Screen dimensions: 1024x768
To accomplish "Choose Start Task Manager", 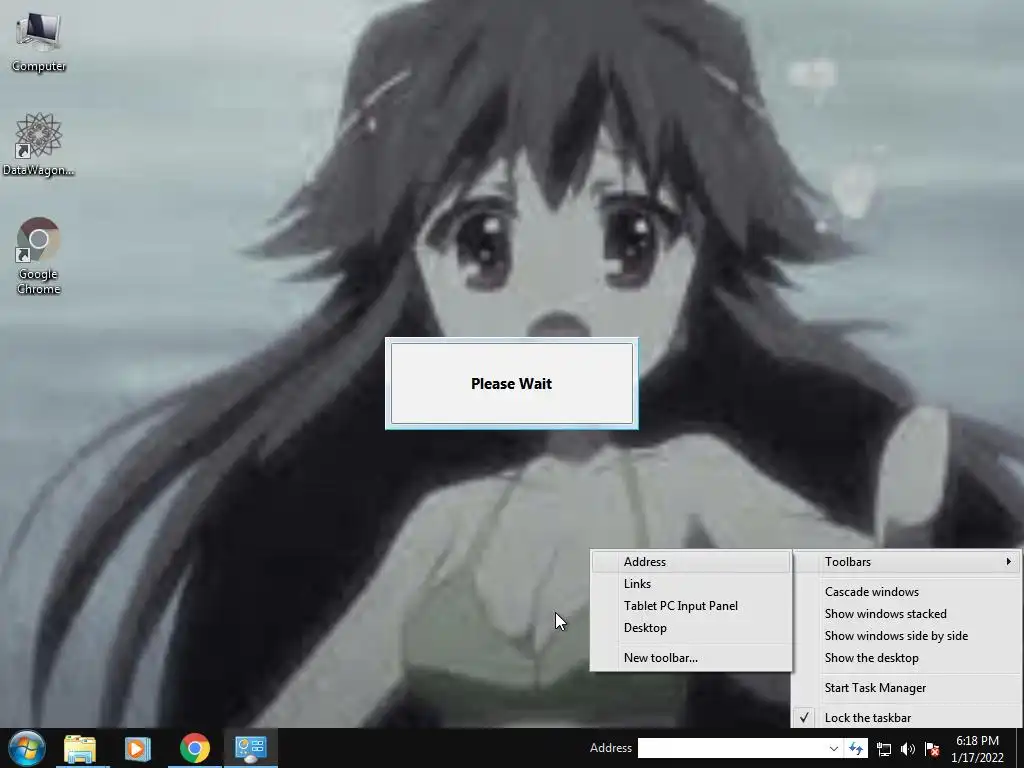I will 906,688.
